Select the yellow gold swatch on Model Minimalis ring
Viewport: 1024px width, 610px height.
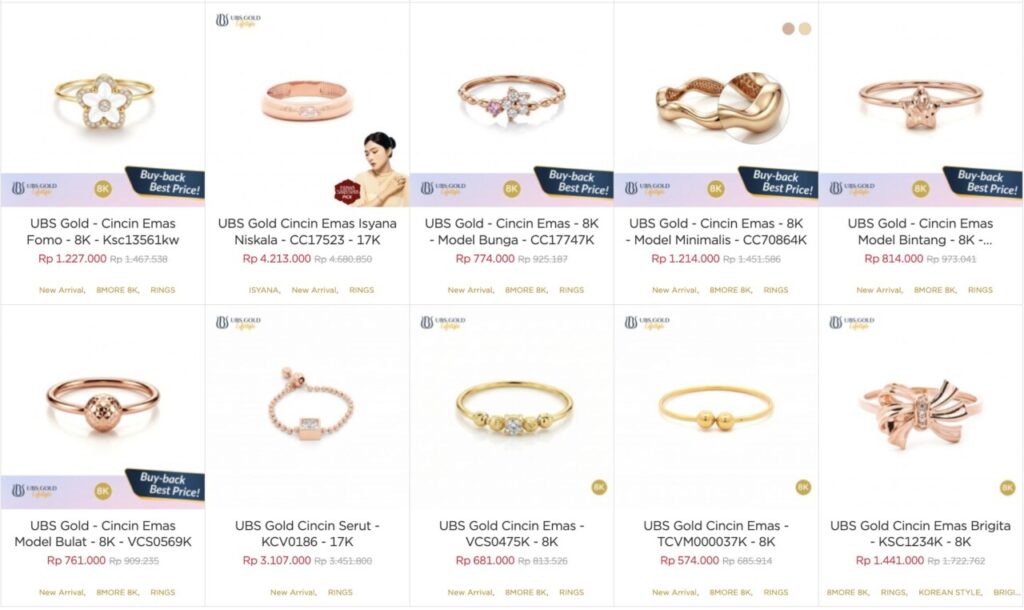(x=805, y=29)
